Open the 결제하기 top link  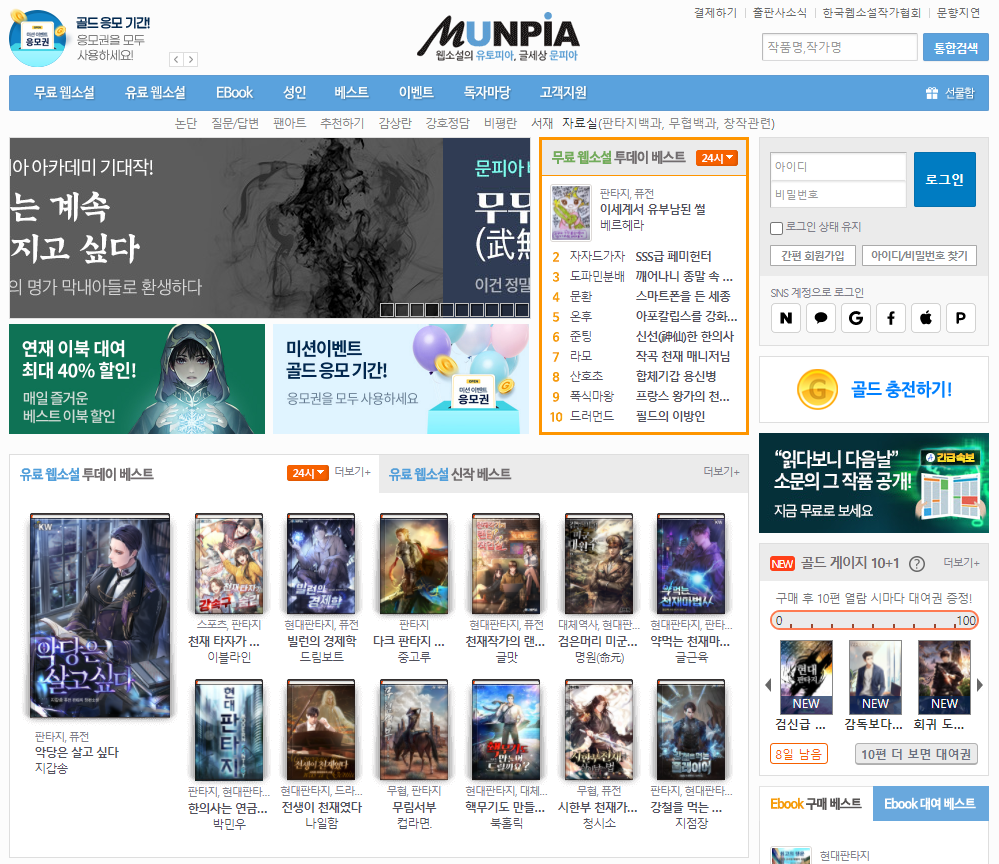click(715, 13)
